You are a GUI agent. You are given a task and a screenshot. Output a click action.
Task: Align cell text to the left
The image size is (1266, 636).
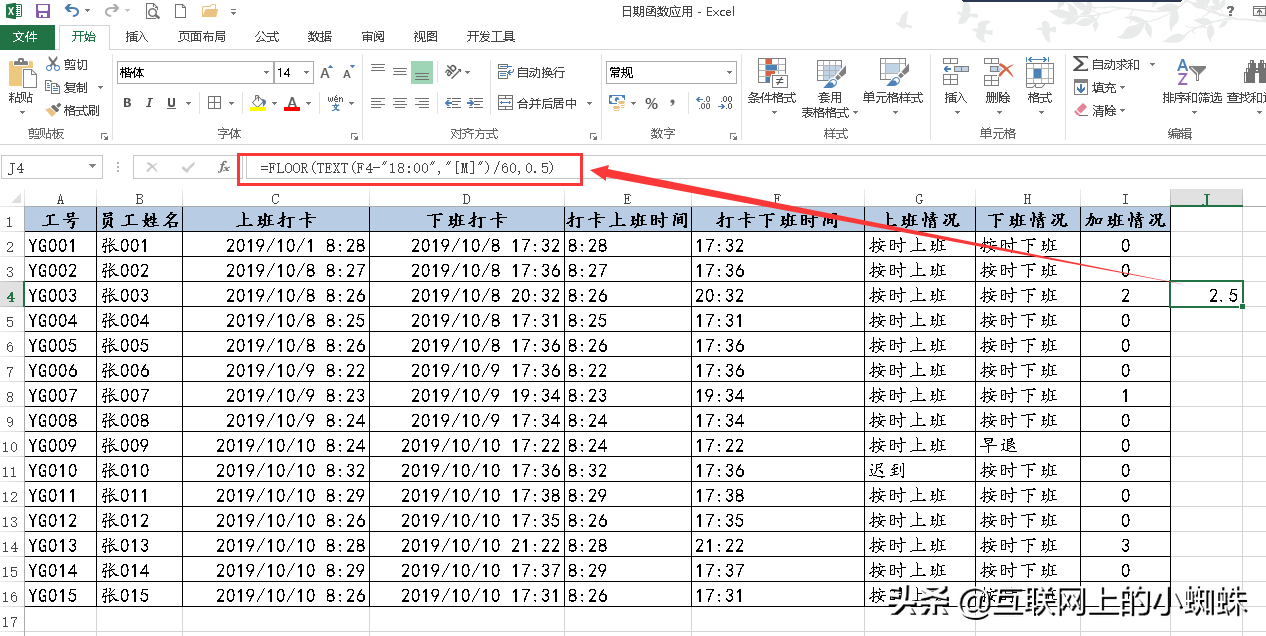[378, 103]
